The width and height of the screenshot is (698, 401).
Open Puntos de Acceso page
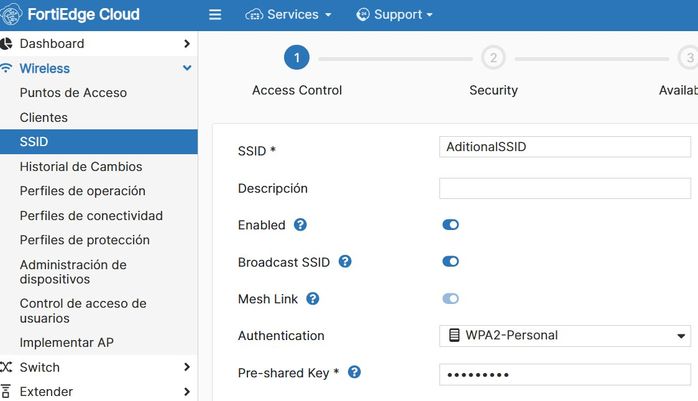coord(73,93)
